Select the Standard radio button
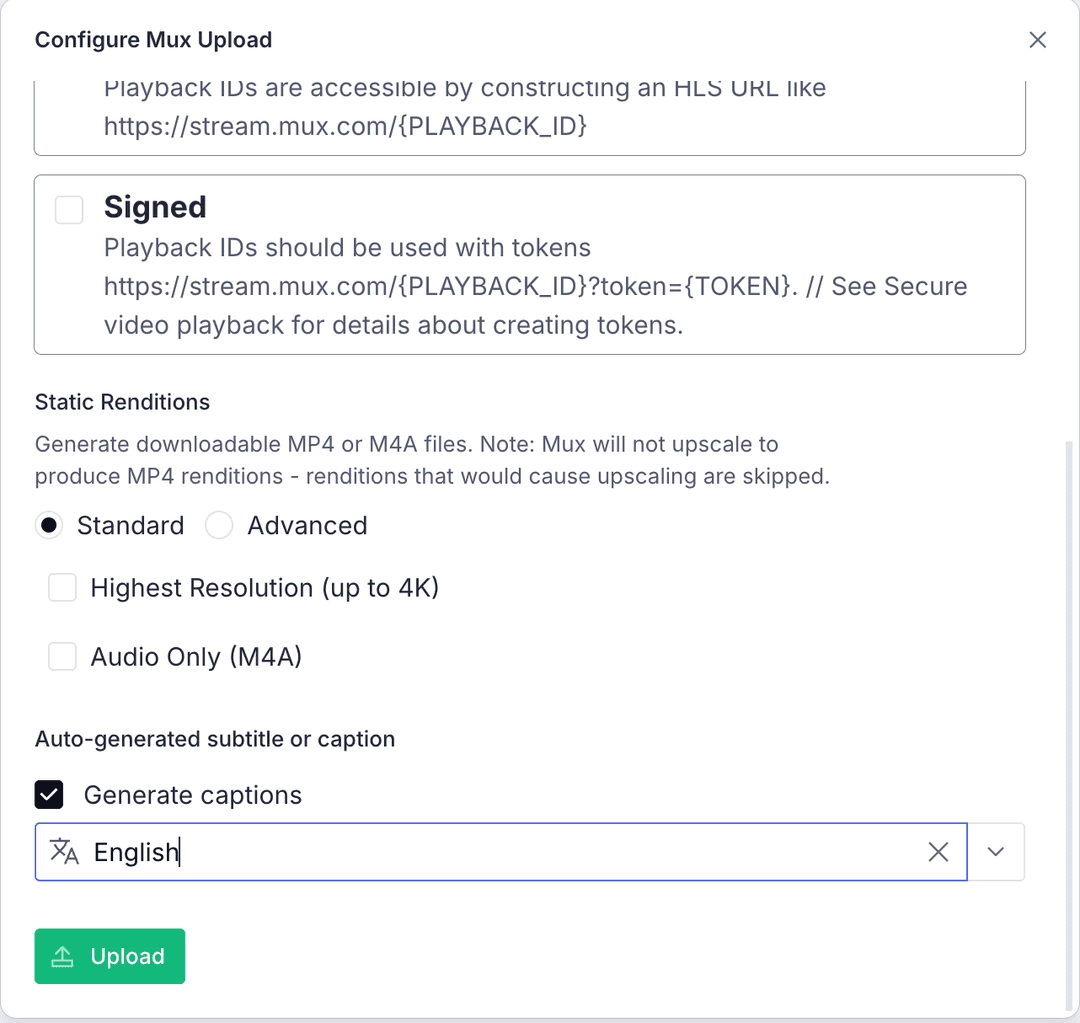1080x1023 pixels. pos(49,526)
